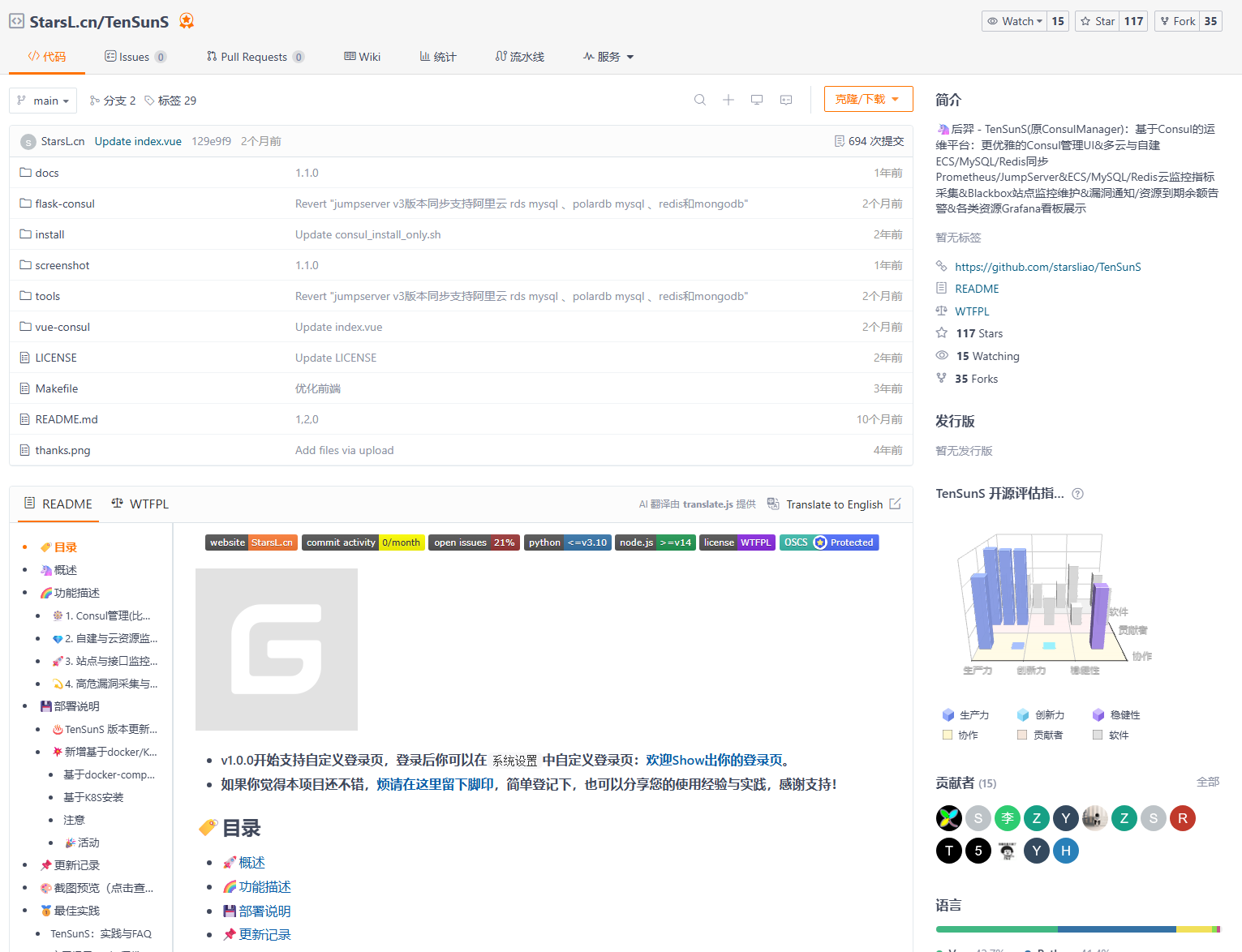Click the website StarsL.cn badge
The width and height of the screenshot is (1242, 952).
click(251, 542)
